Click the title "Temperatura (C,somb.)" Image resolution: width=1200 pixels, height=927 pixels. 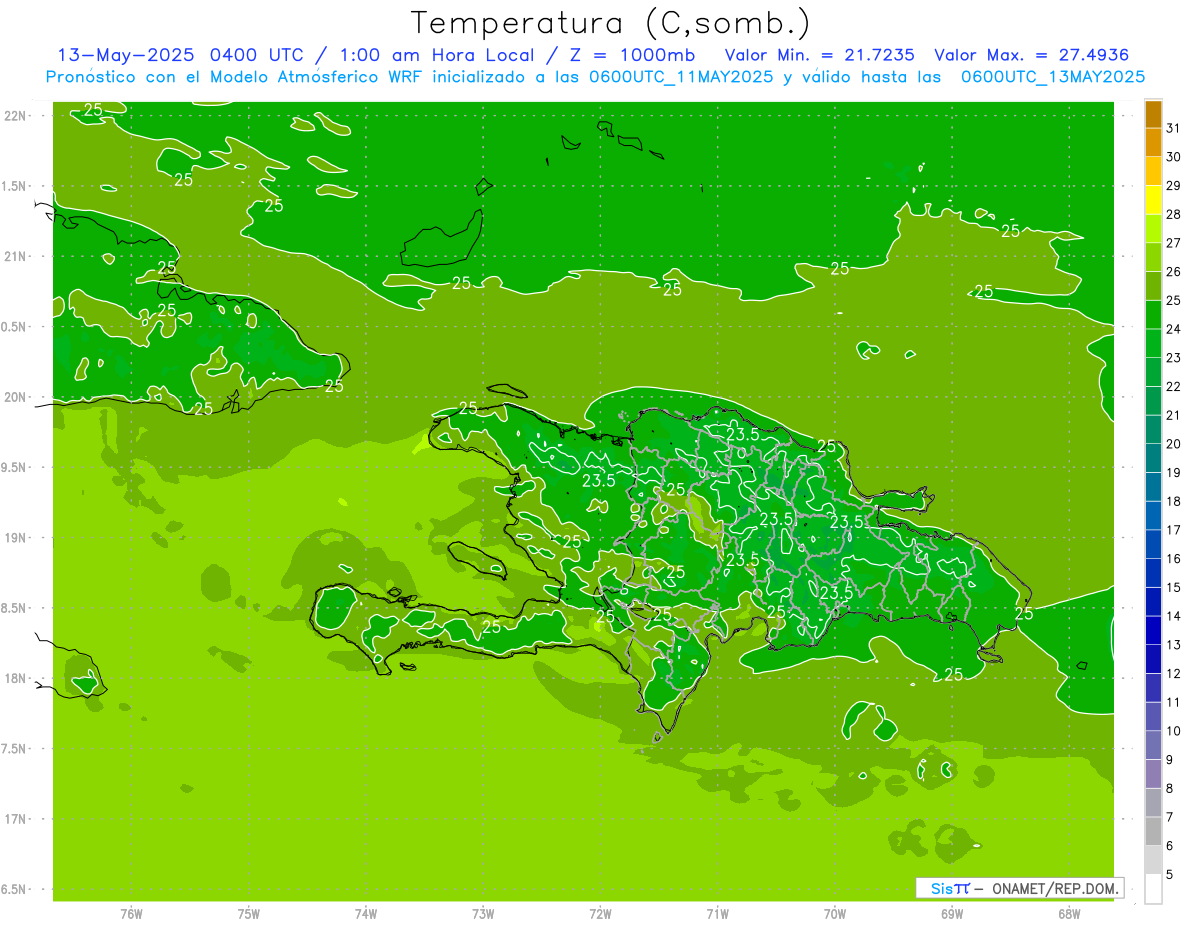(610, 23)
